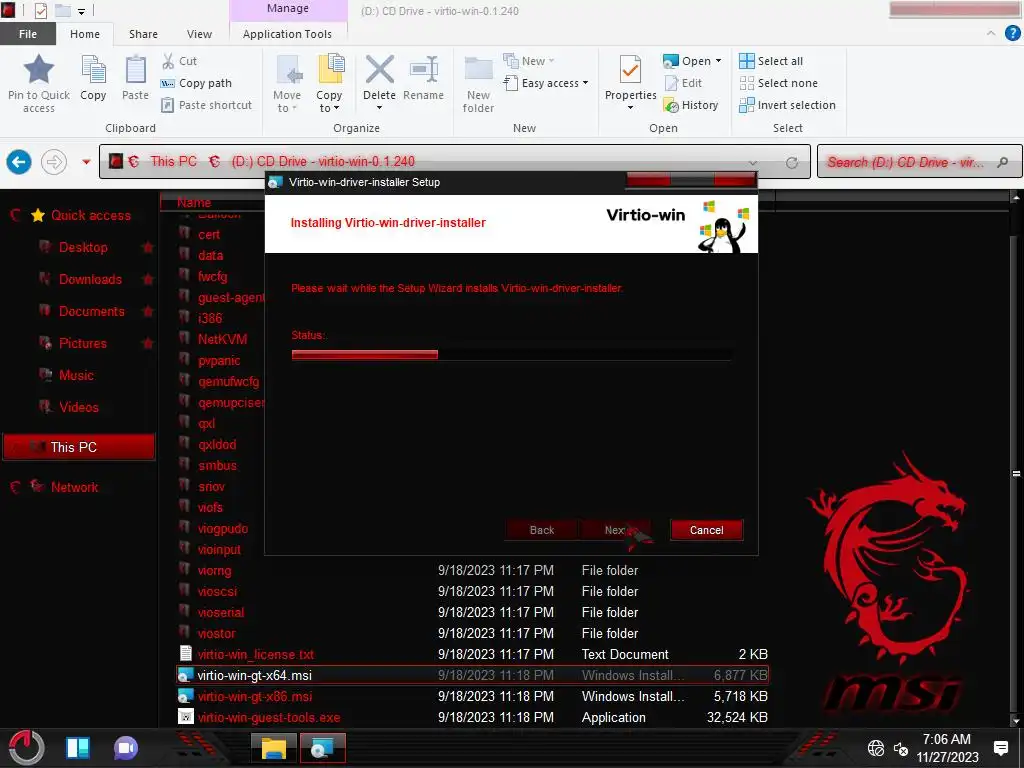Open Videos in navigation pane
The image size is (1024, 768).
pos(78,408)
